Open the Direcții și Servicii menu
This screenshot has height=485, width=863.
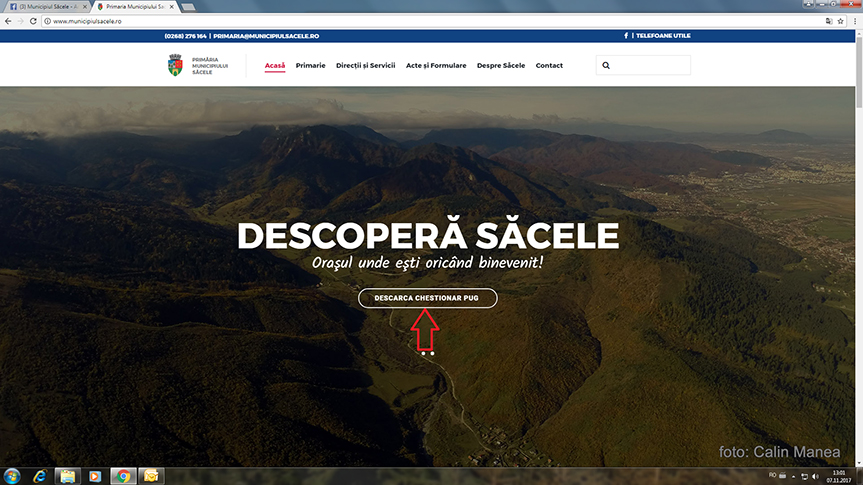(x=365, y=66)
